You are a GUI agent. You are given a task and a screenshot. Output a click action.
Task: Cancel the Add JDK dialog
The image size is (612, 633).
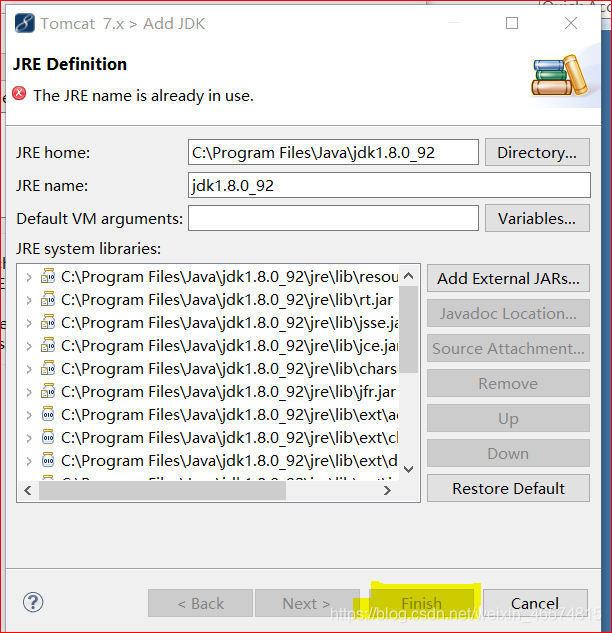point(535,603)
